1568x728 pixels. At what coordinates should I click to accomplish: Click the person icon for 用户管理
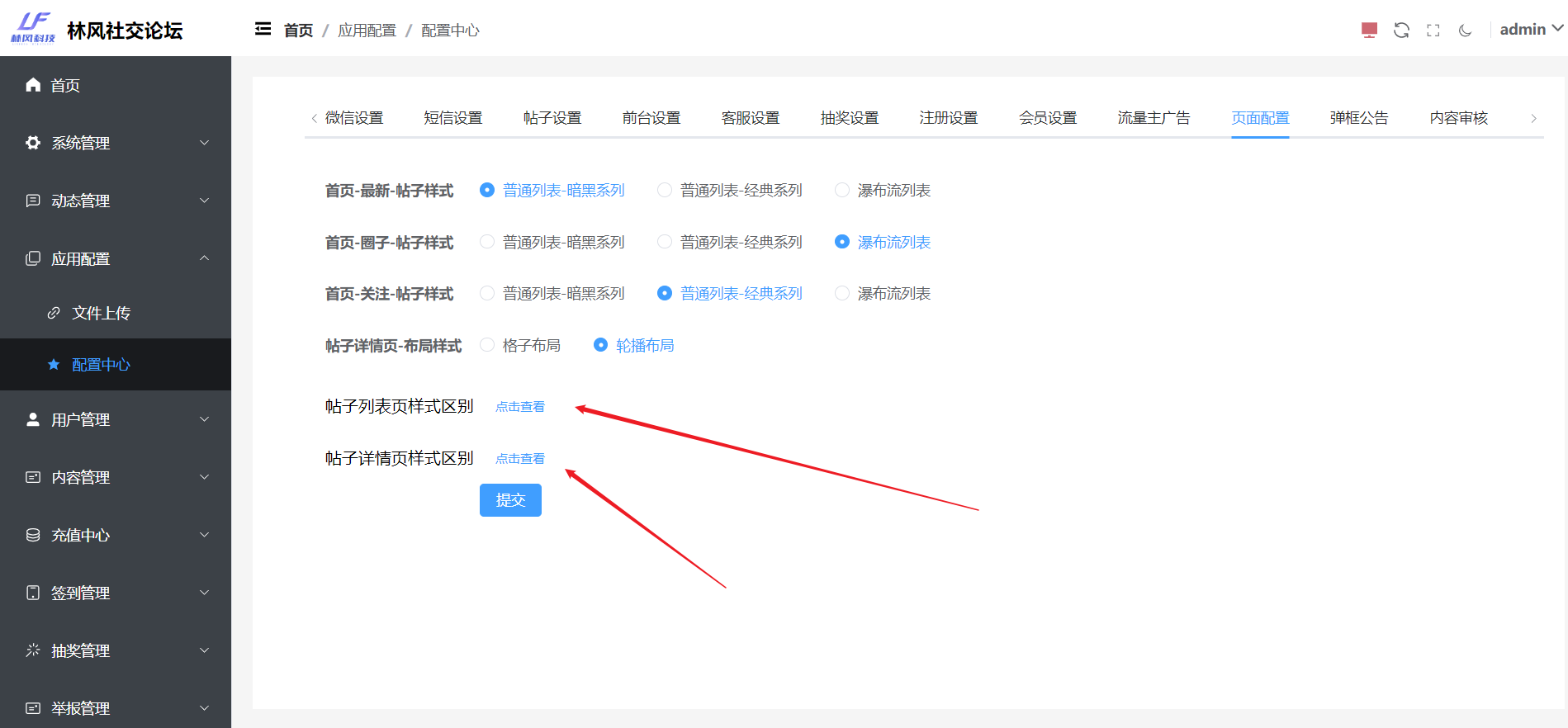pyautogui.click(x=33, y=419)
